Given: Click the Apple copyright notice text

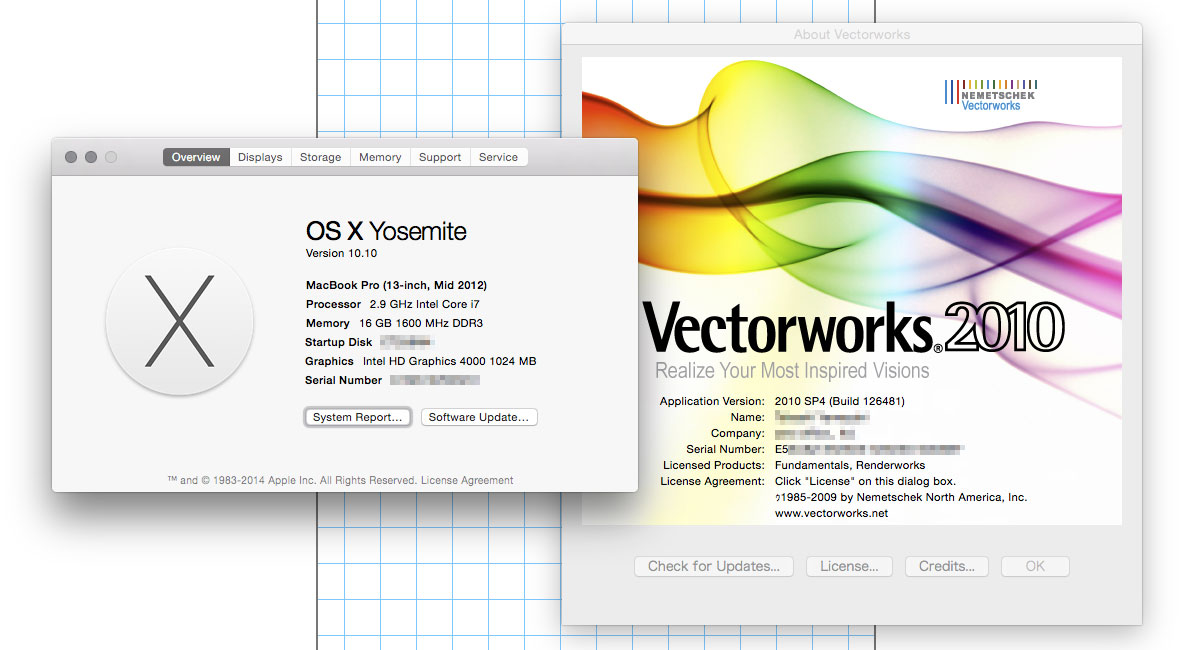Looking at the screenshot, I should [292, 480].
